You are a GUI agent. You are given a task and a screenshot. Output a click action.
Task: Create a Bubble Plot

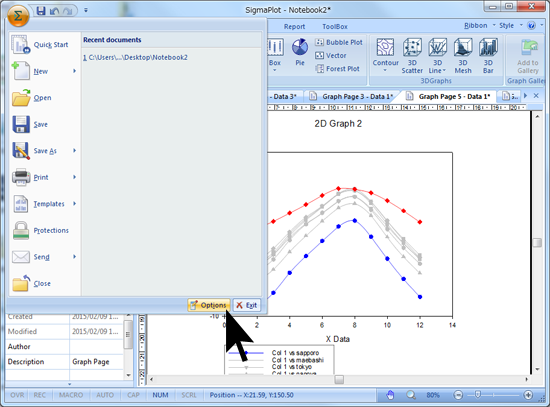pyautogui.click(x=339, y=42)
